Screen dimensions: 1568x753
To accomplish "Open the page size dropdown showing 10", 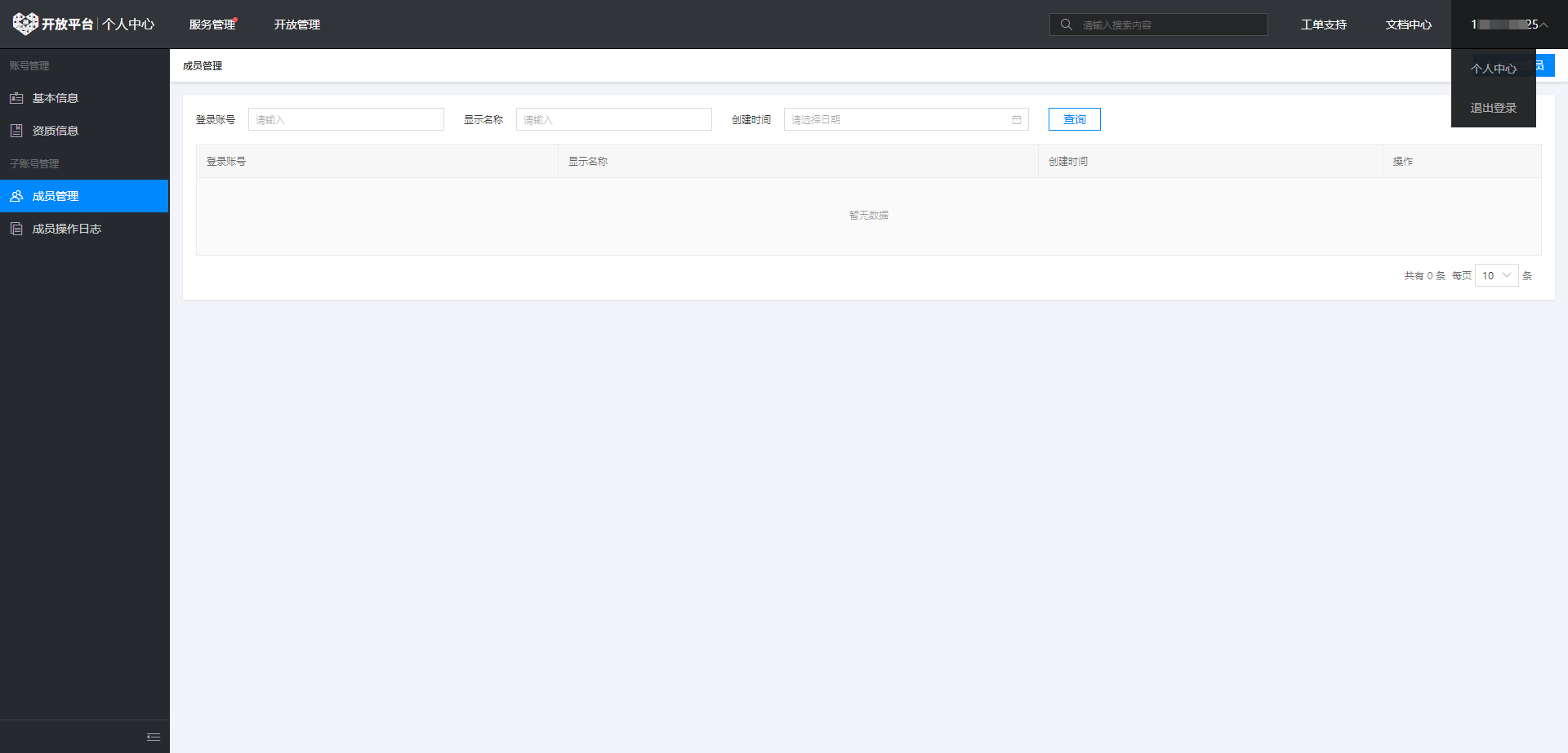I will 1496,276.
